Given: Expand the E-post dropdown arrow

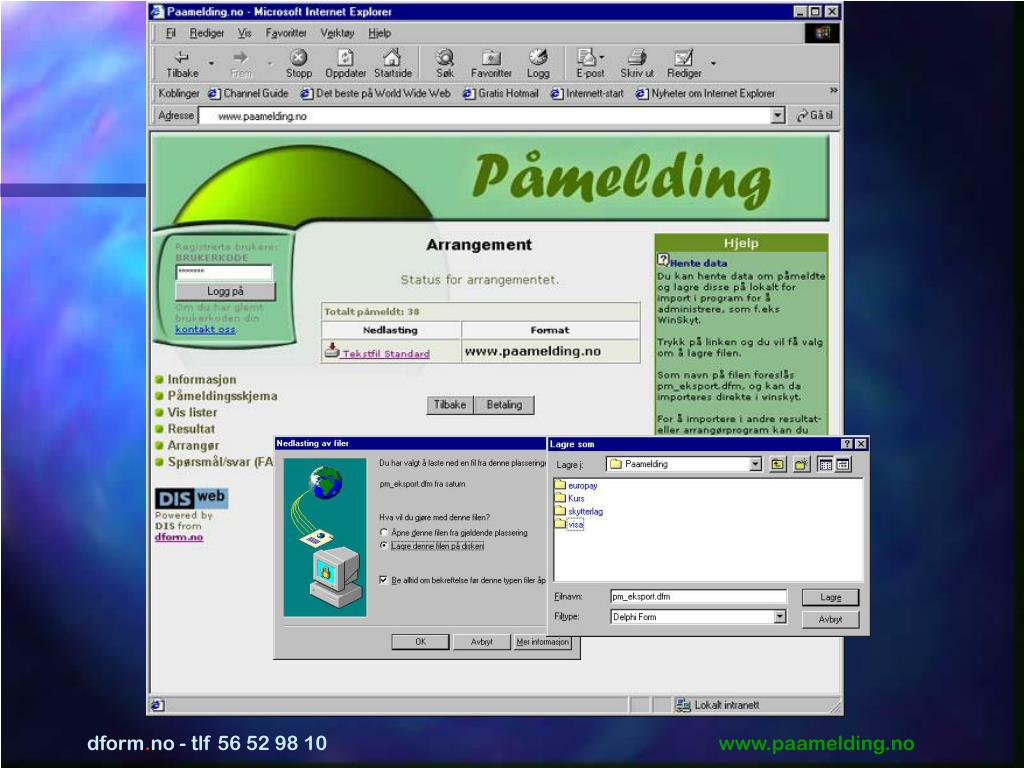Looking at the screenshot, I should click(601, 57).
